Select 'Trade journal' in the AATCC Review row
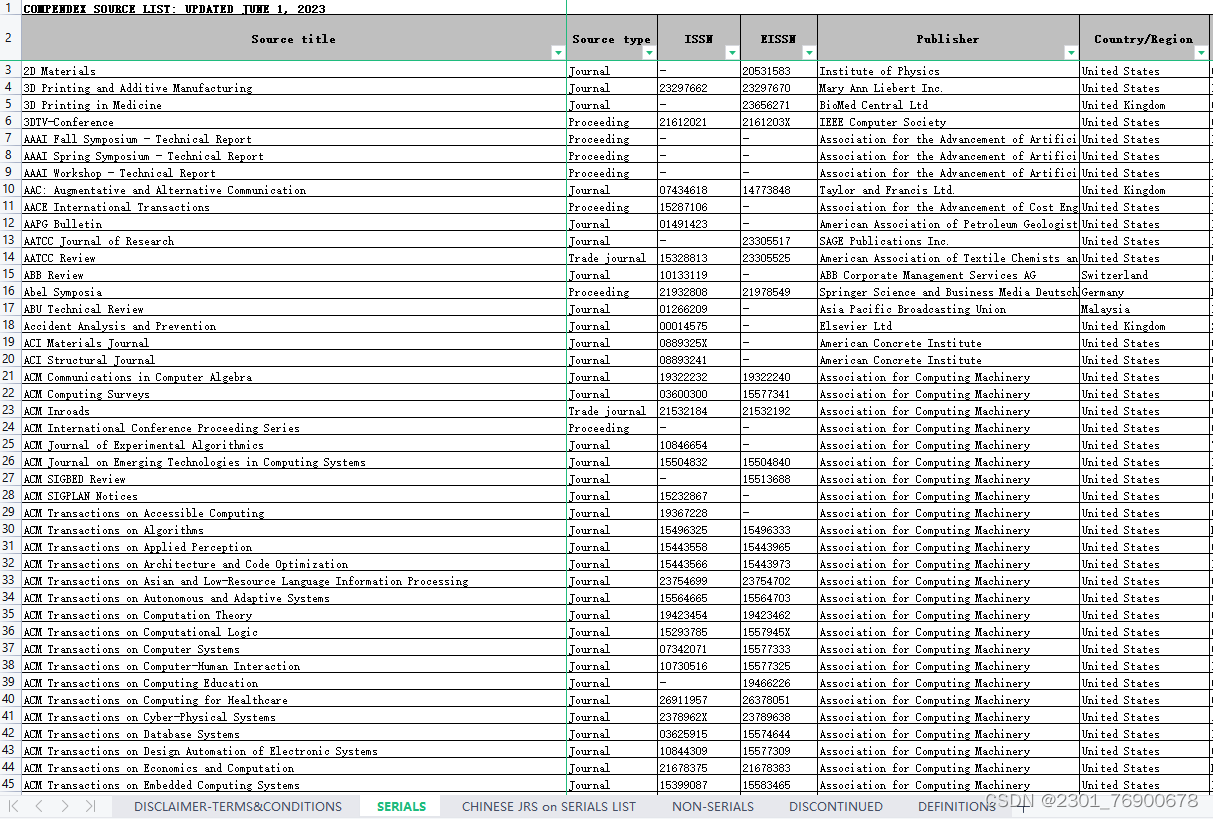The height and width of the screenshot is (819, 1213). (x=612, y=258)
